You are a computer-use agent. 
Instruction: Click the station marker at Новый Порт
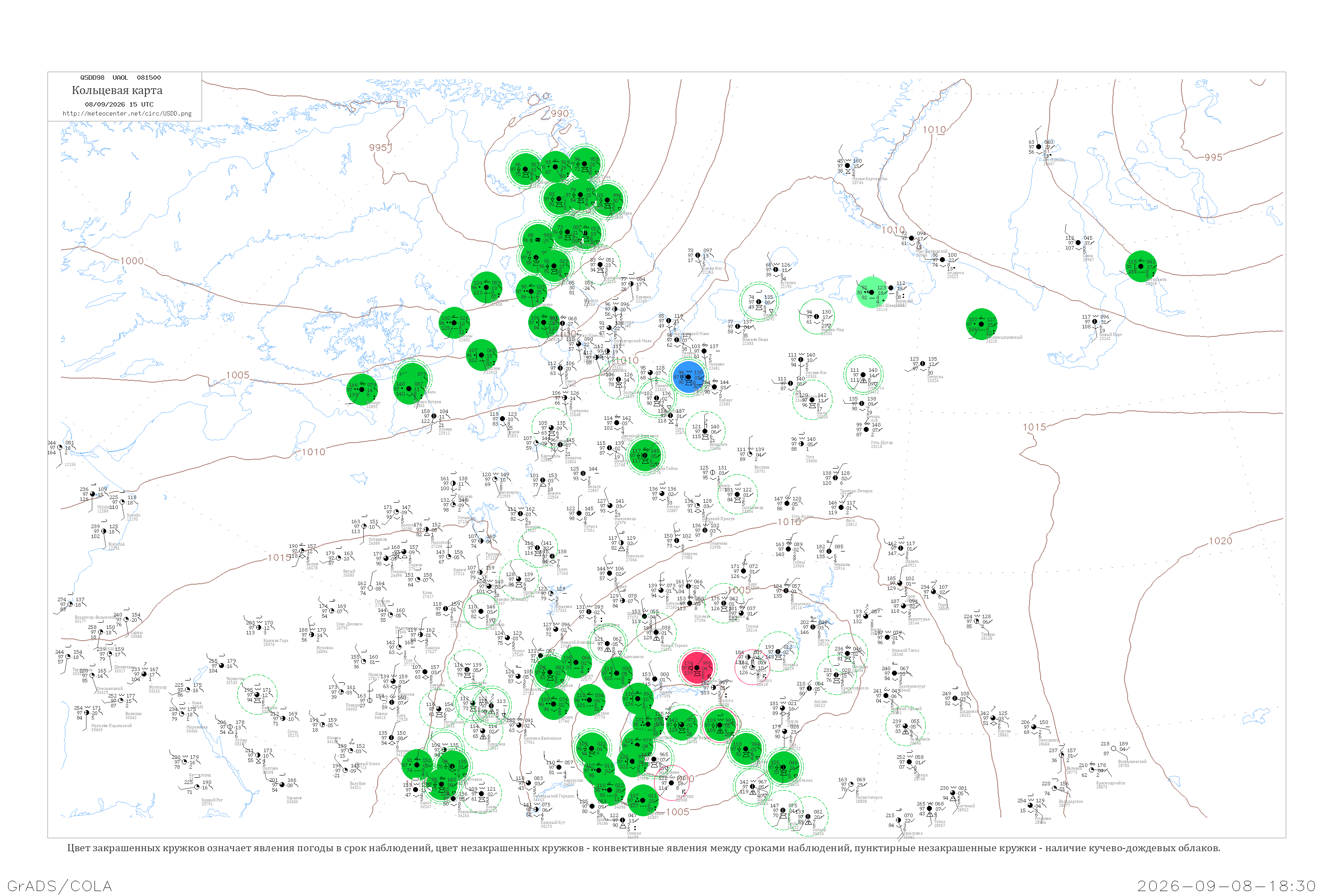pos(1095,322)
